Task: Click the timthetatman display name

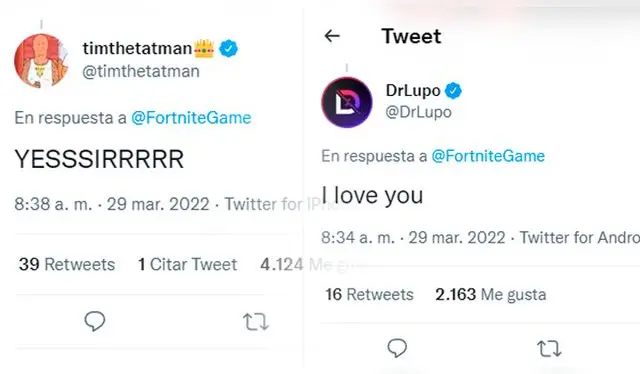Action: click(x=138, y=48)
